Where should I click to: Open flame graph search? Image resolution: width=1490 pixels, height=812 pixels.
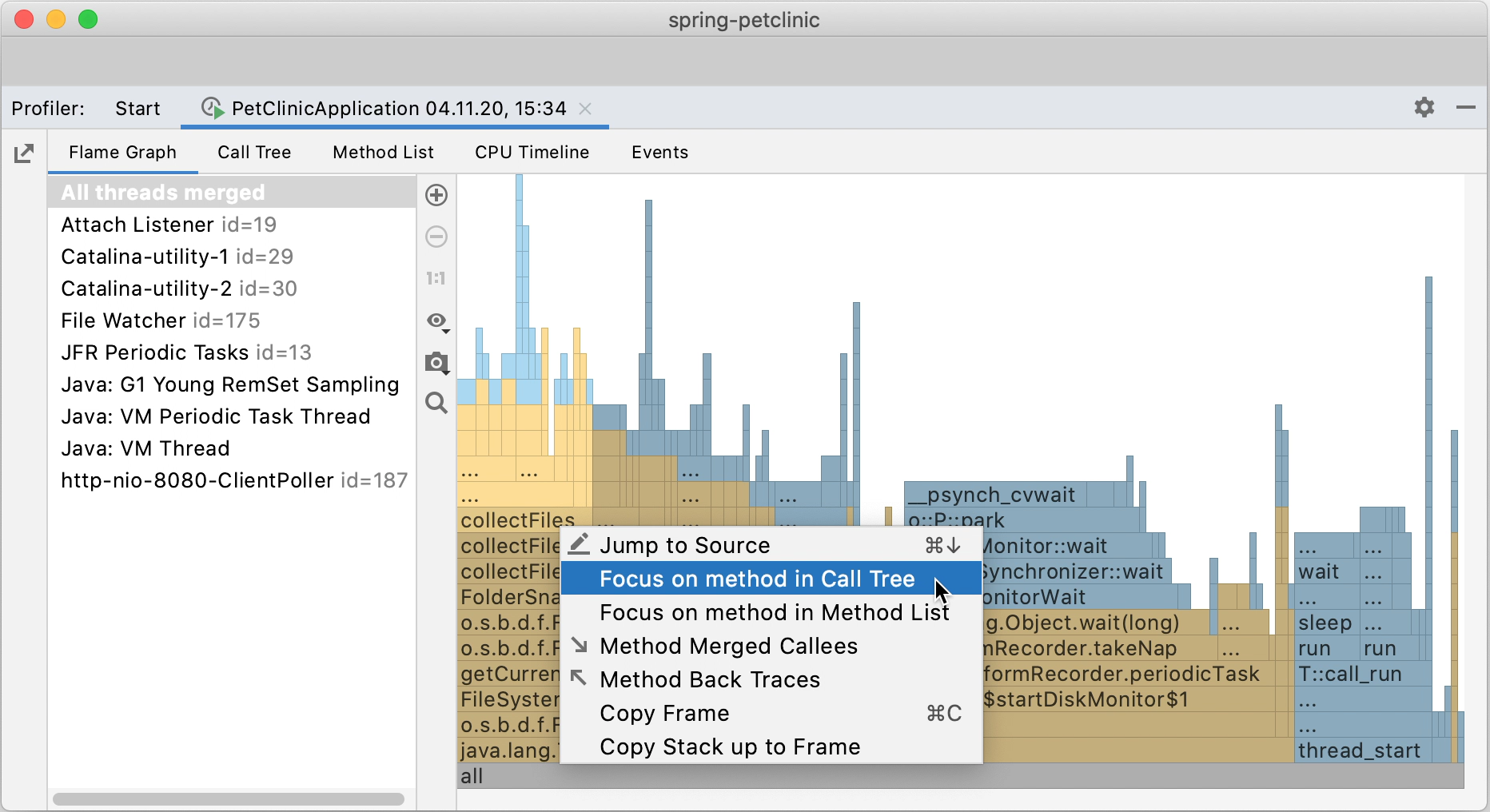click(x=436, y=404)
